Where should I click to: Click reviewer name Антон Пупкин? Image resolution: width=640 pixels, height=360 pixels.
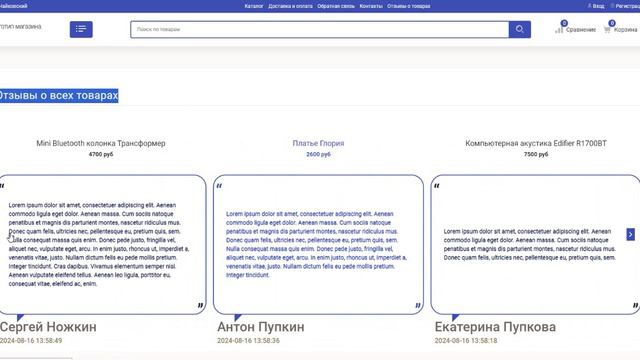click(261, 327)
